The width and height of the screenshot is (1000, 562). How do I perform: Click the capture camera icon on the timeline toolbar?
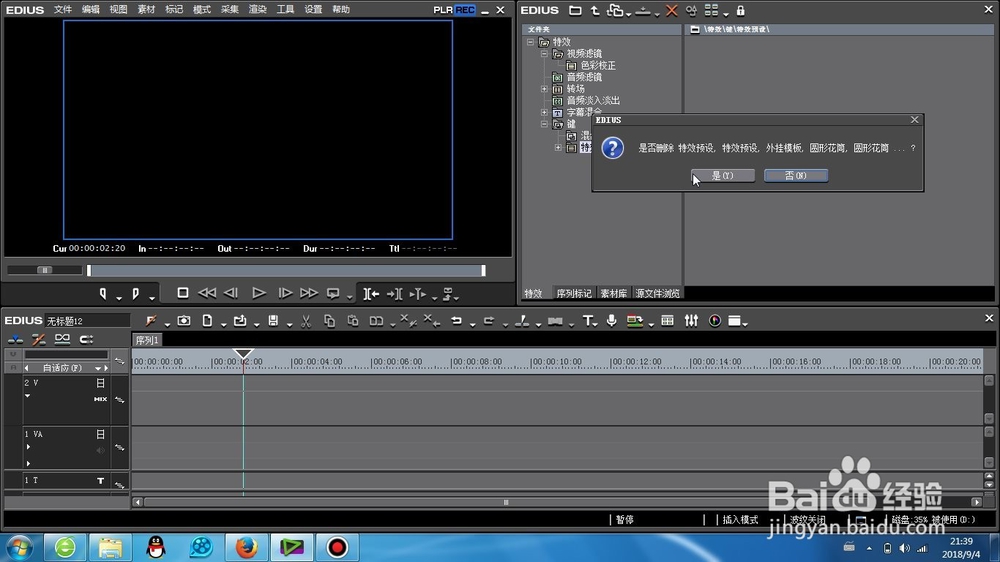[184, 320]
